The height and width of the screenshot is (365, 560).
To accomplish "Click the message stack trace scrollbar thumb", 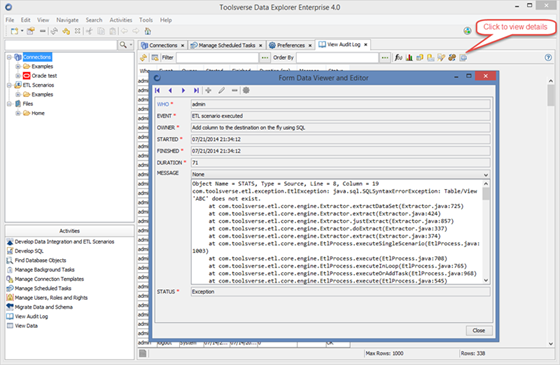I will 486,194.
